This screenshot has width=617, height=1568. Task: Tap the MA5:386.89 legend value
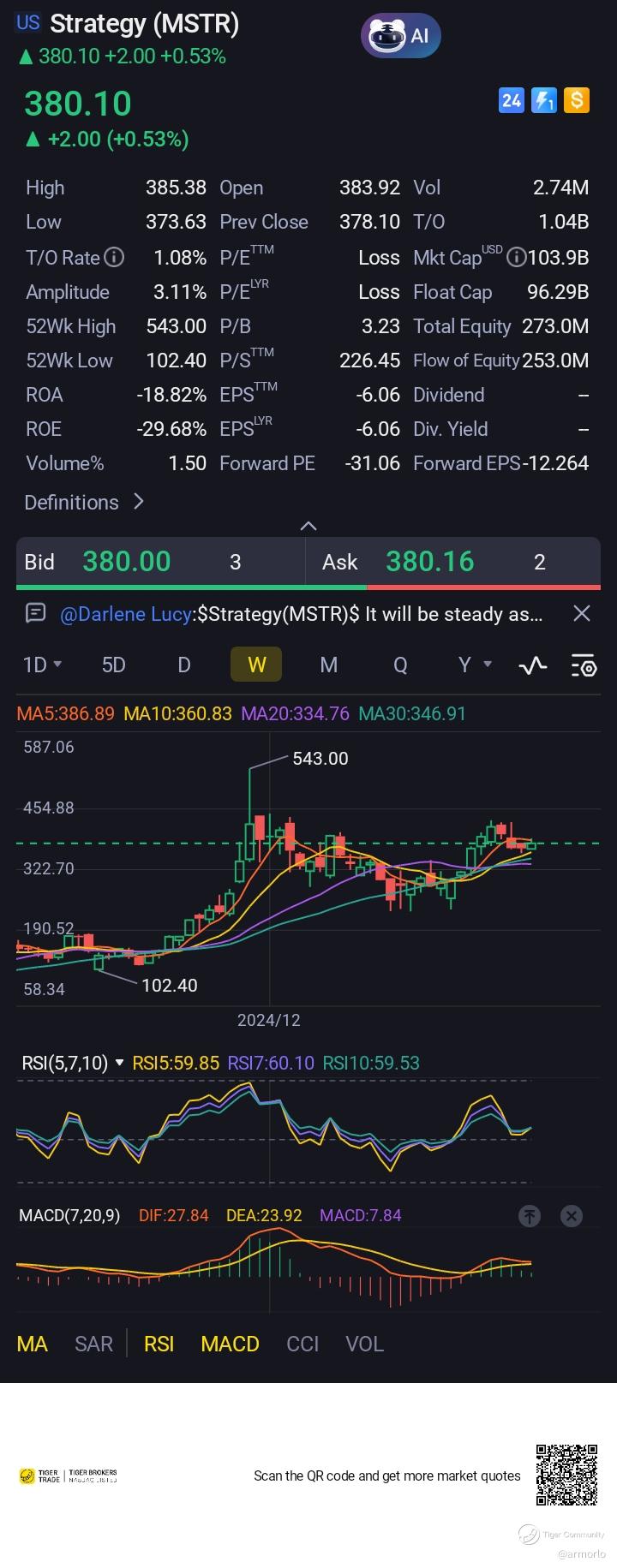coord(65,713)
